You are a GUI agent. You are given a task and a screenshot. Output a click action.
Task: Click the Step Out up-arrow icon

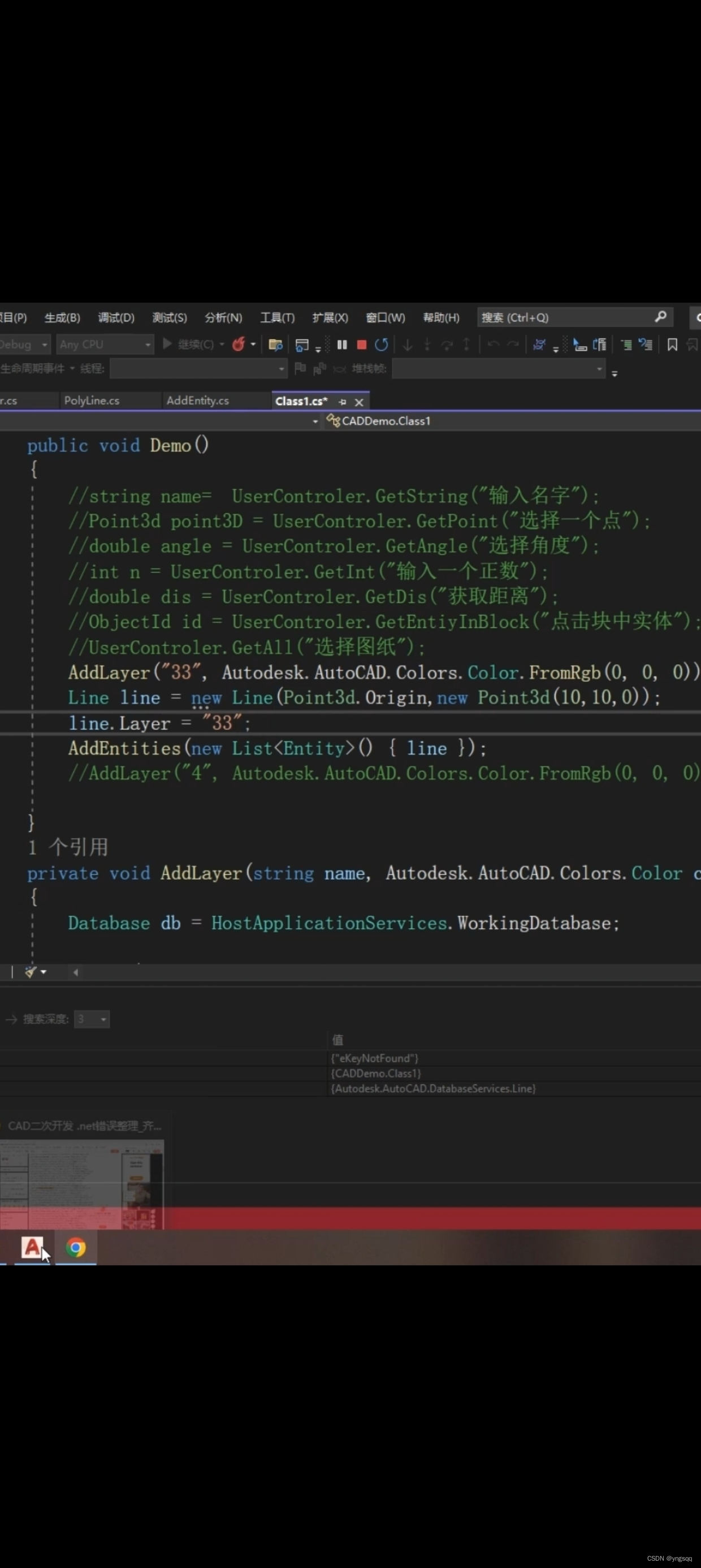pos(466,344)
